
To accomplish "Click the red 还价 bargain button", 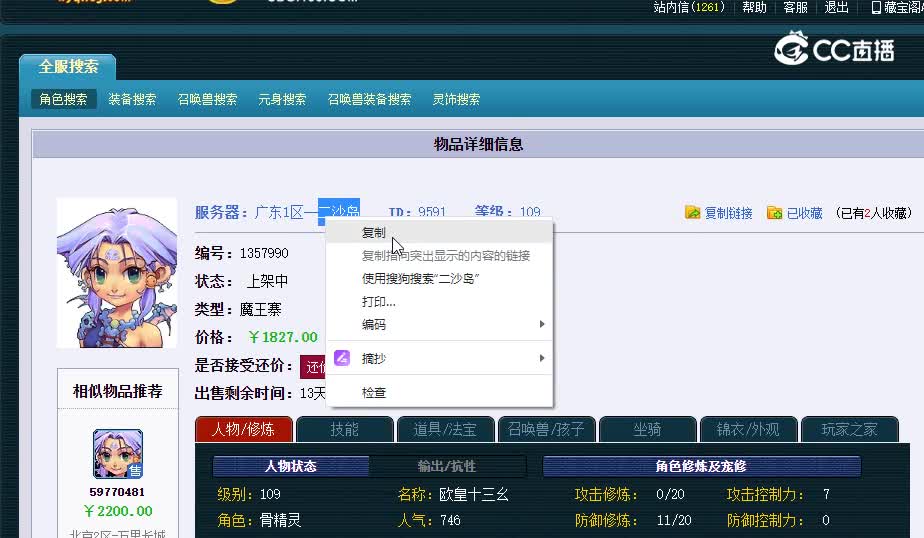I will [313, 367].
